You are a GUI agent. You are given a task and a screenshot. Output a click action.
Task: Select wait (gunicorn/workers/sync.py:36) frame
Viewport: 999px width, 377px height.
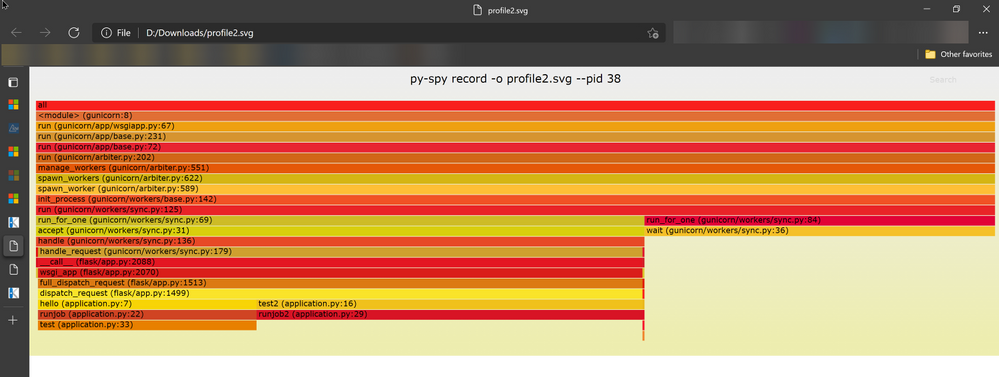click(820, 231)
